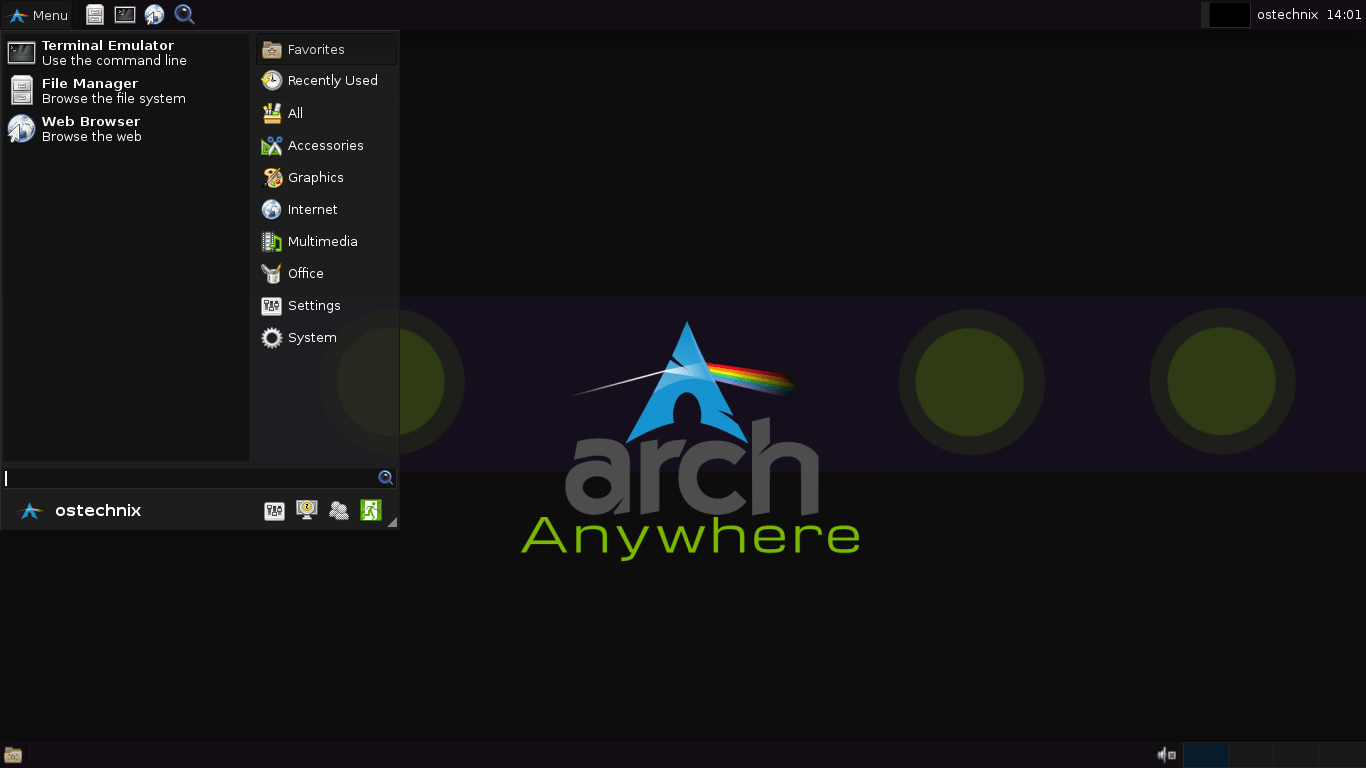View the Settings category
The height and width of the screenshot is (768, 1366).
[x=327, y=305]
